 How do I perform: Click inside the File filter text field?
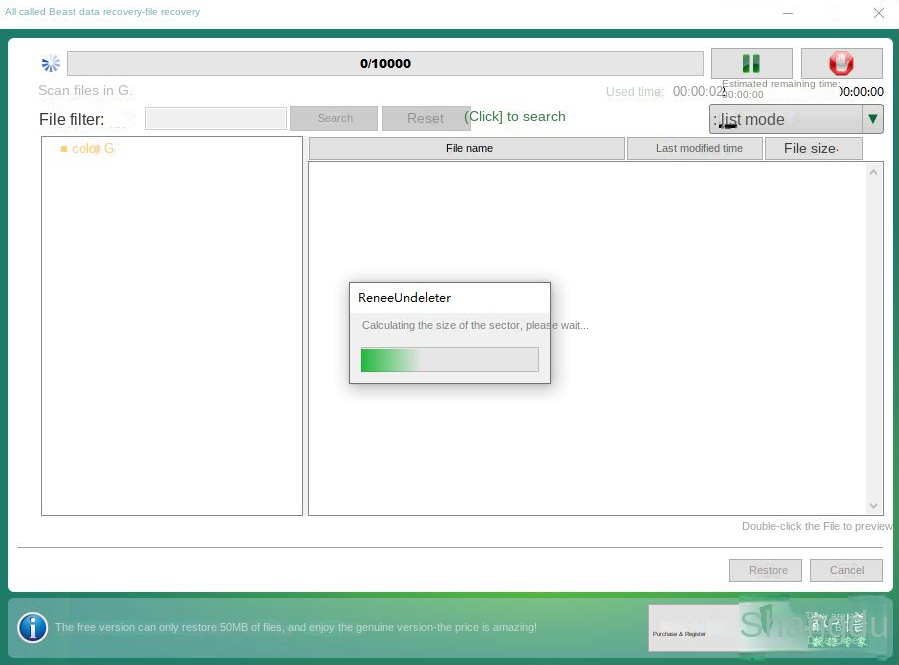click(x=215, y=118)
